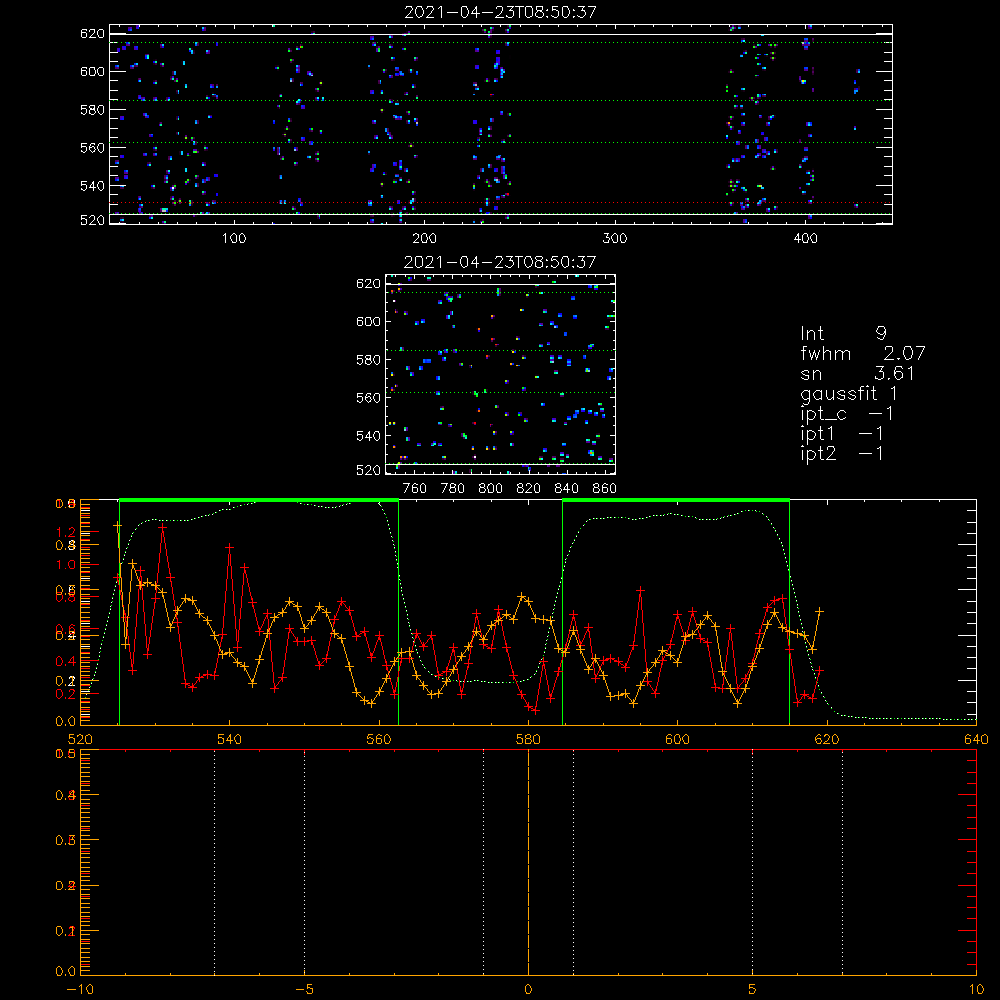Click the '820' x-axis label of the middle plot

(x=529, y=489)
